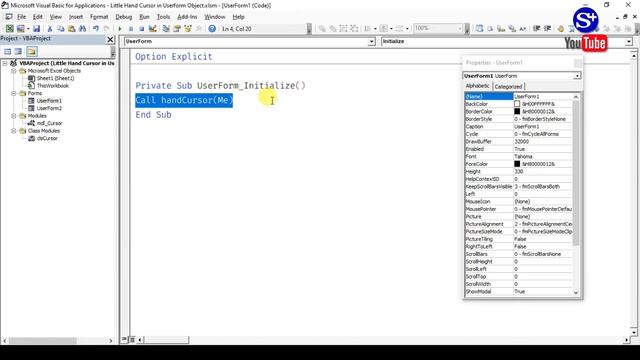640x360 pixels.
Task: Collapse the VBAProject root tree node
Action: (x=4, y=63)
